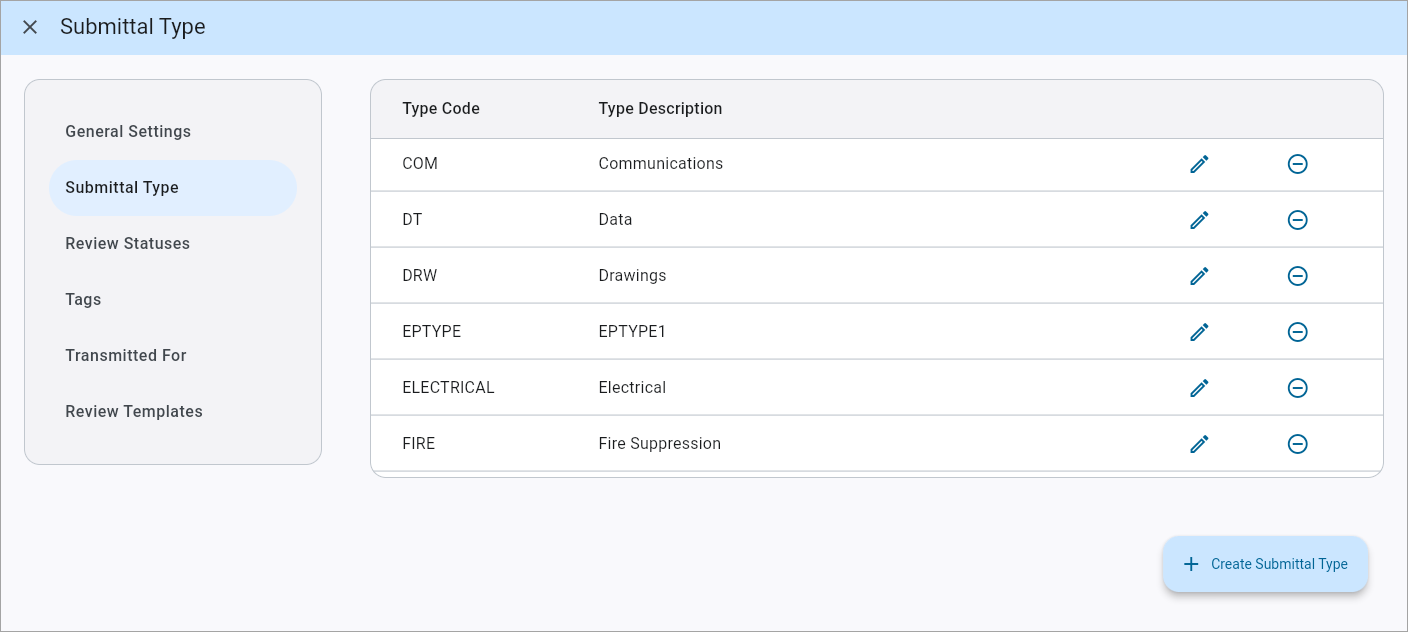The width and height of the screenshot is (1408, 632).
Task: Edit the DRW Drawings entry
Action: pyautogui.click(x=1199, y=275)
